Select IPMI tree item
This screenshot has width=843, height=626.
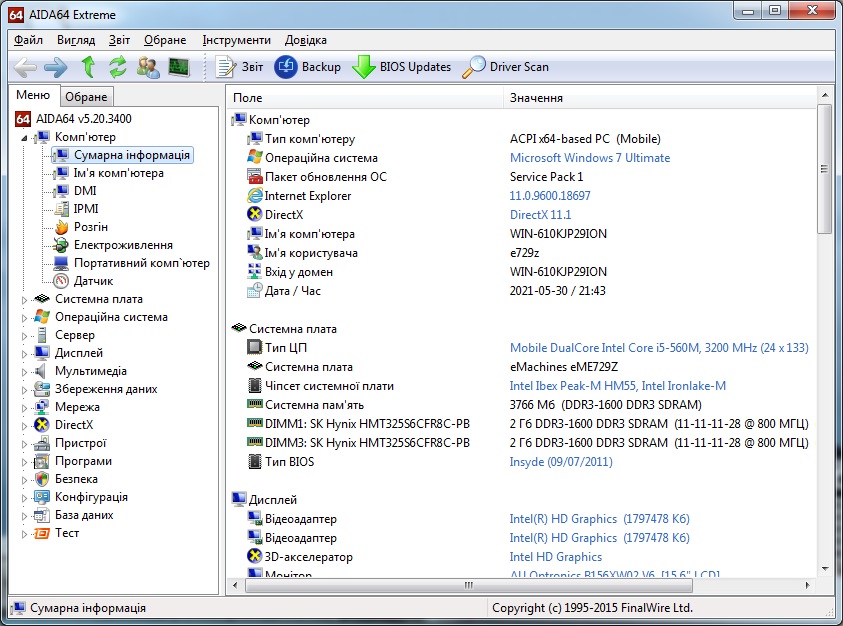coord(86,209)
